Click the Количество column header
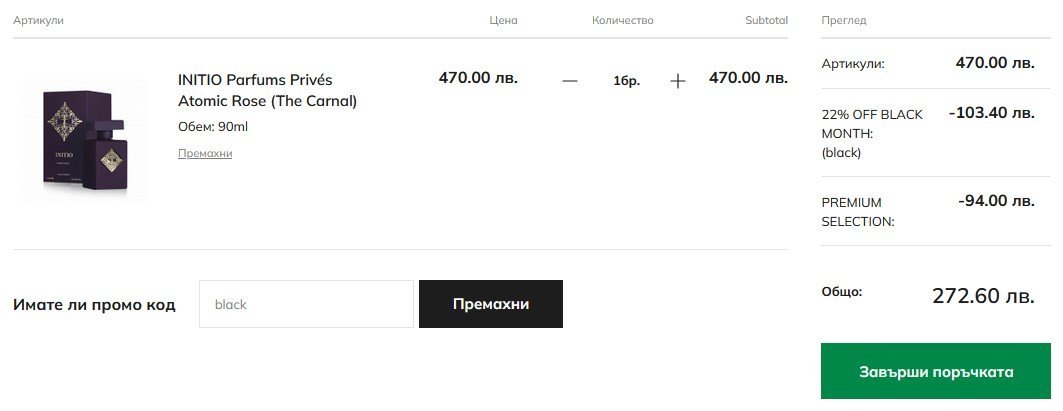 click(x=622, y=20)
